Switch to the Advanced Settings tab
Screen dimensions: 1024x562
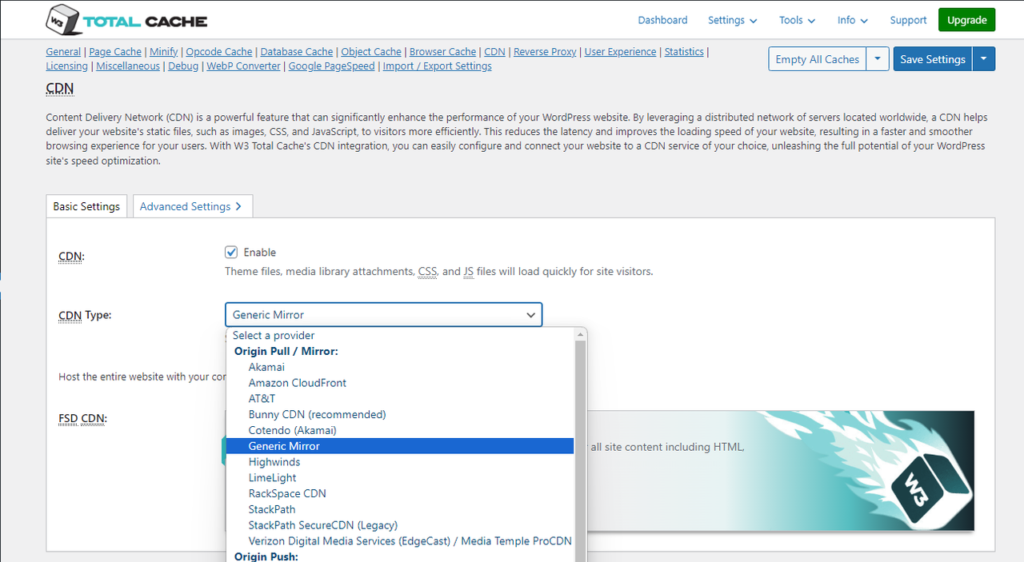(x=191, y=206)
